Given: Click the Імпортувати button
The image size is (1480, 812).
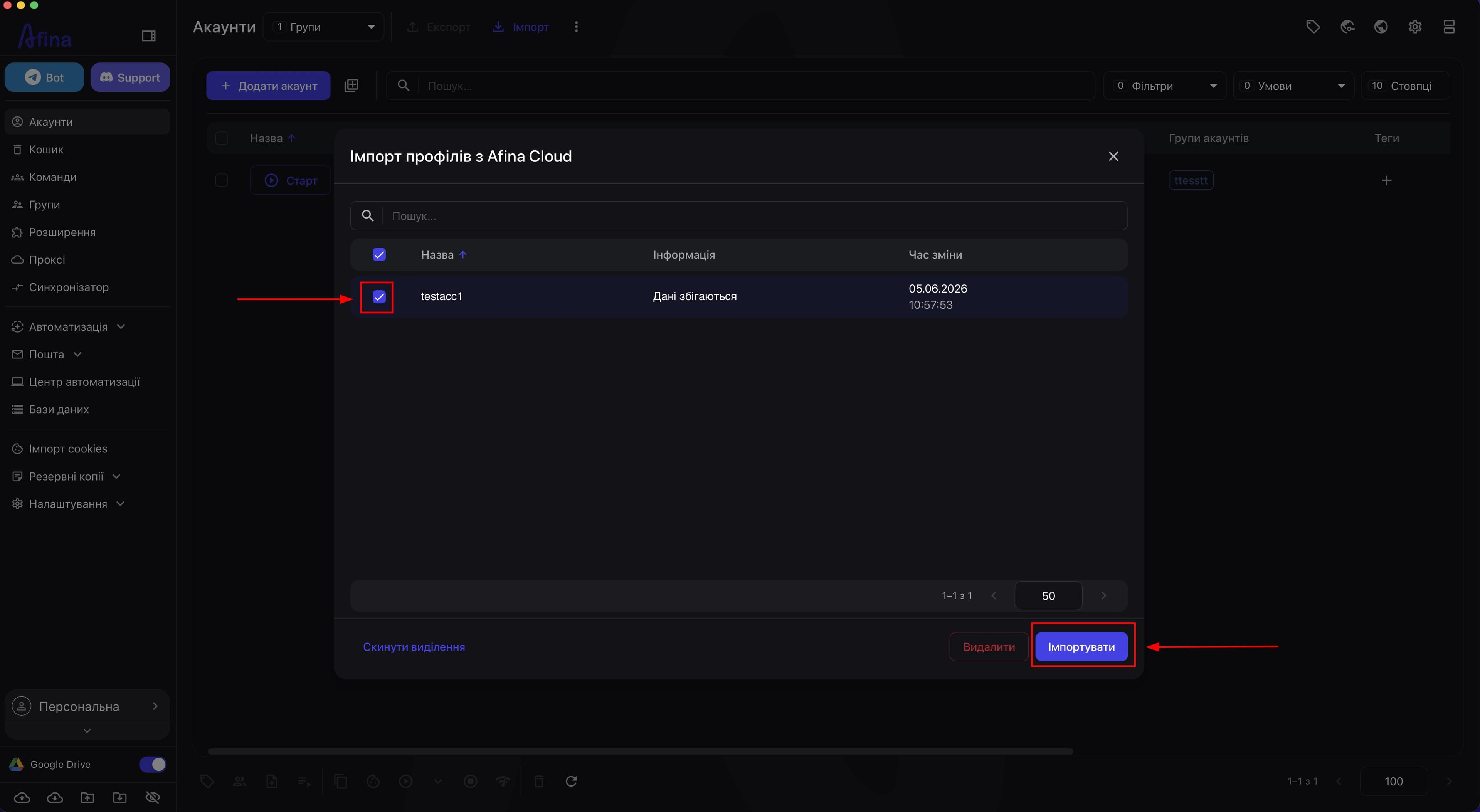Looking at the screenshot, I should click(1081, 647).
